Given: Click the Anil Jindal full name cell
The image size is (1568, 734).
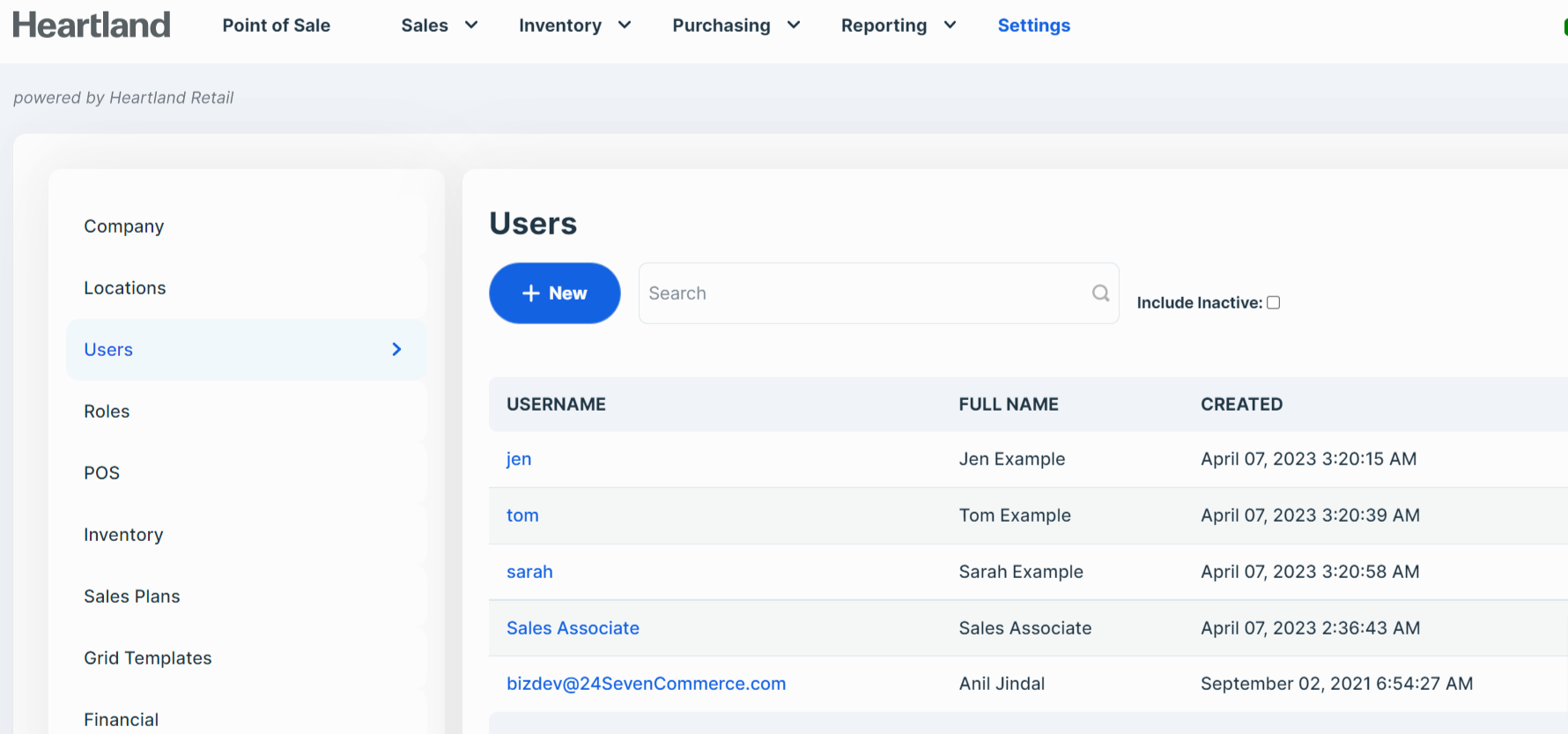Looking at the screenshot, I should click(x=1002, y=684).
